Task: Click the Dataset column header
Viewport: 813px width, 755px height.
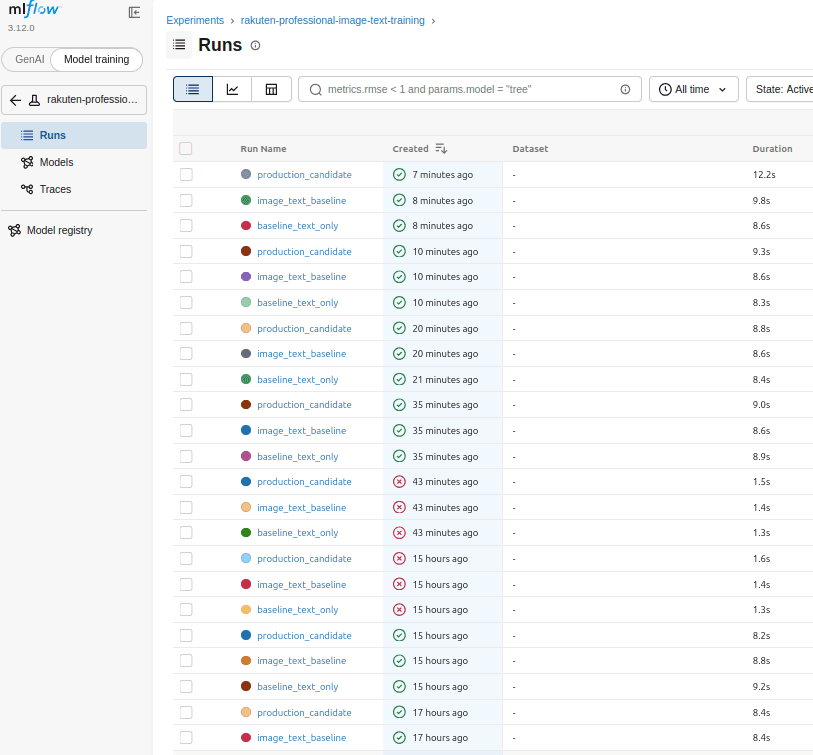Action: 530,149
